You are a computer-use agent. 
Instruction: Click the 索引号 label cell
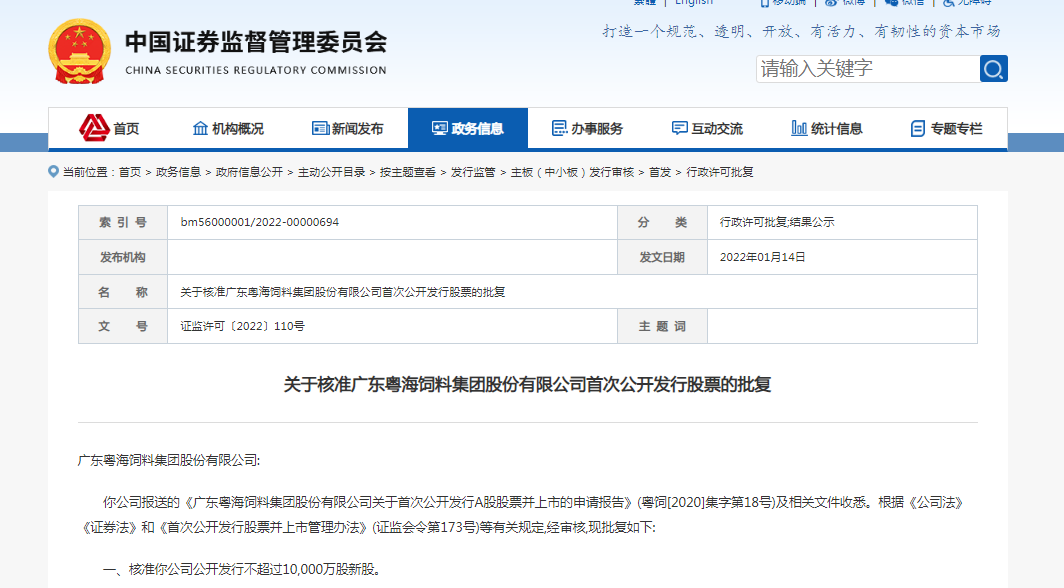coord(123,222)
